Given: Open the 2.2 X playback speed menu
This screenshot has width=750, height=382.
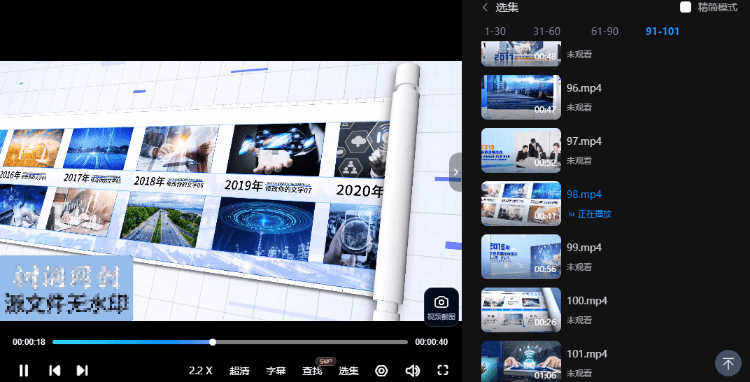Looking at the screenshot, I should click(200, 371).
